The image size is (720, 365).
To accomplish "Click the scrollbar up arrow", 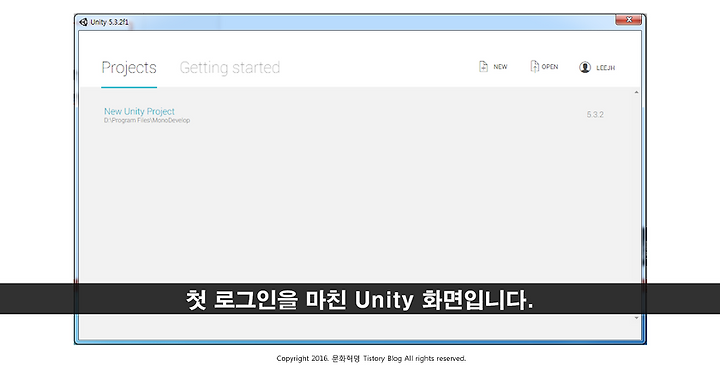I will [636, 92].
